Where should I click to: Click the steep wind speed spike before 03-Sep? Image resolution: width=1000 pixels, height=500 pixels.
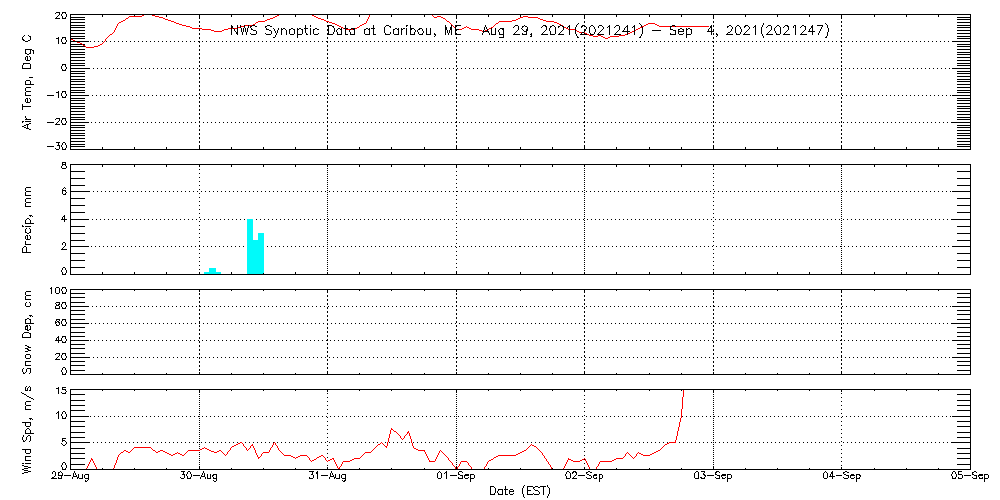tap(680, 410)
